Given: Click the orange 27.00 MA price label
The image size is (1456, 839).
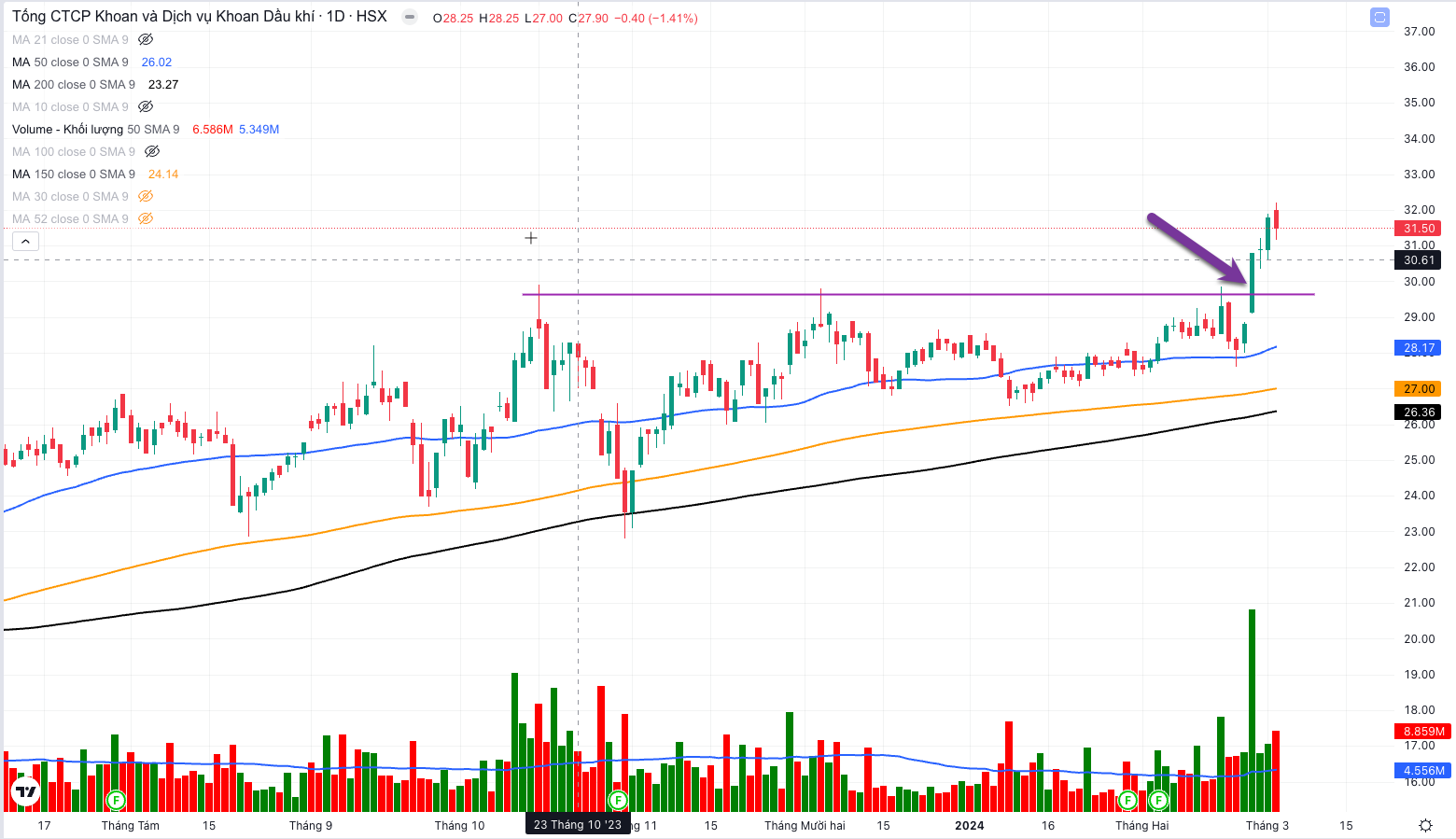Looking at the screenshot, I should 1419,389.
